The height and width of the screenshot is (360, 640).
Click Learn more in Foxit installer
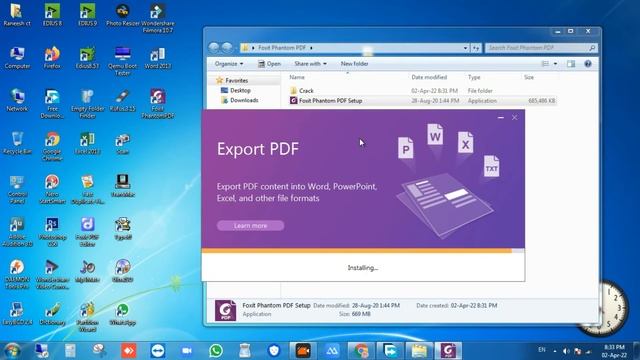click(250, 225)
